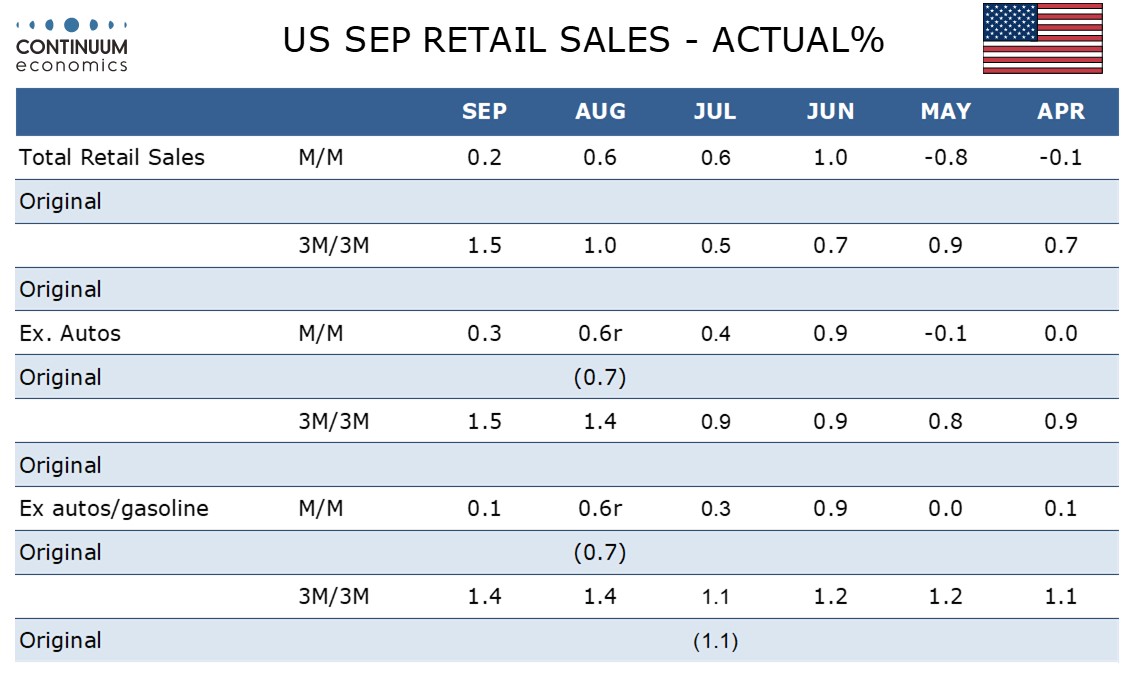Click Ex. Autos AUG revised value 0.6r
Screen dimensions: 1134x680
[x=600, y=333]
